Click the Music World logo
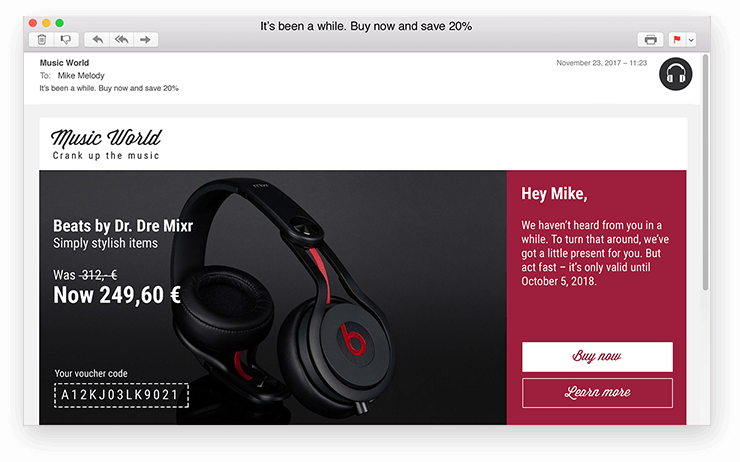Screen dimensions: 740x462 106,144
